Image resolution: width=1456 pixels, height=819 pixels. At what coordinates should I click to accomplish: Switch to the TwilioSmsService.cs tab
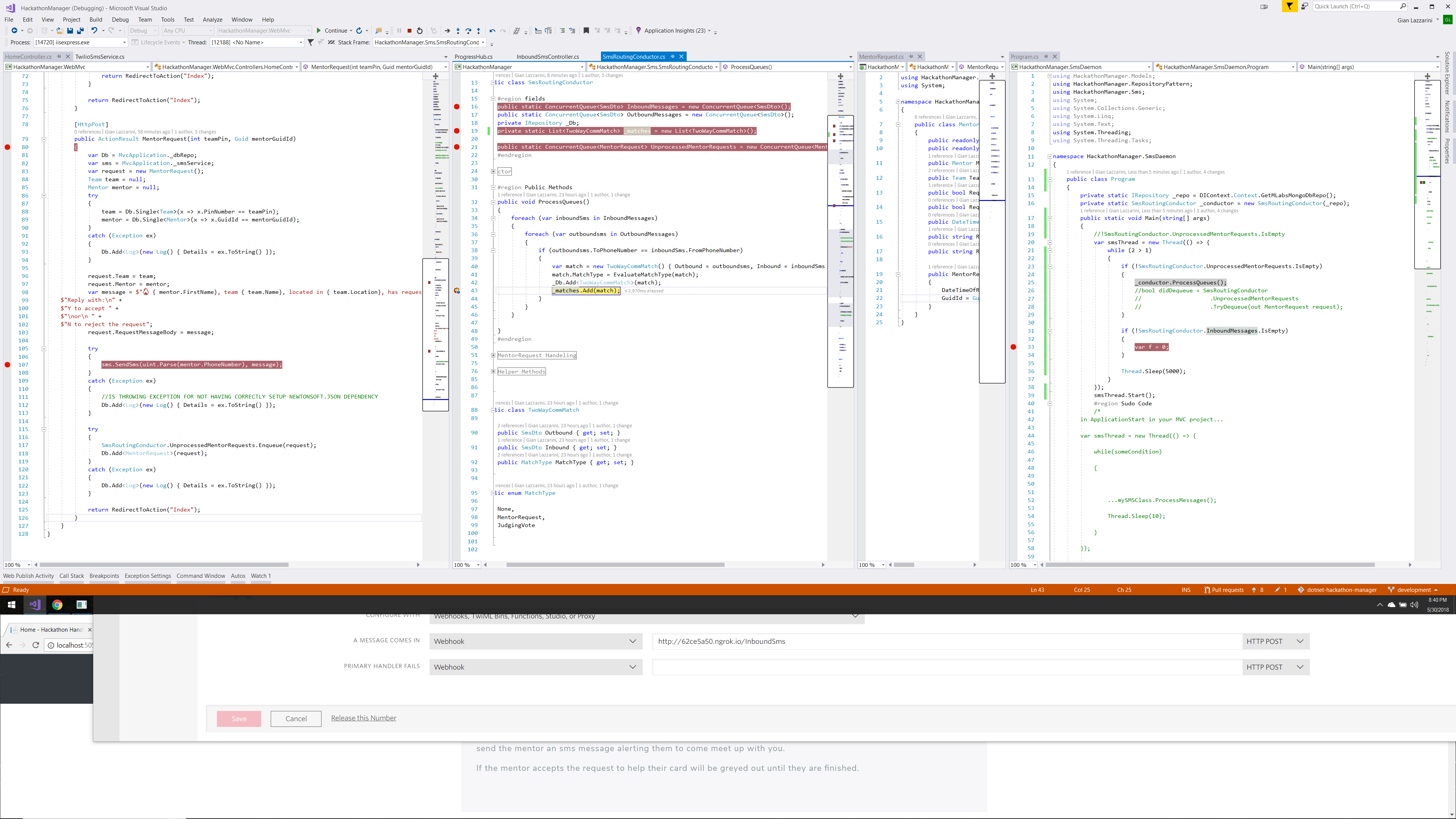[x=100, y=56]
